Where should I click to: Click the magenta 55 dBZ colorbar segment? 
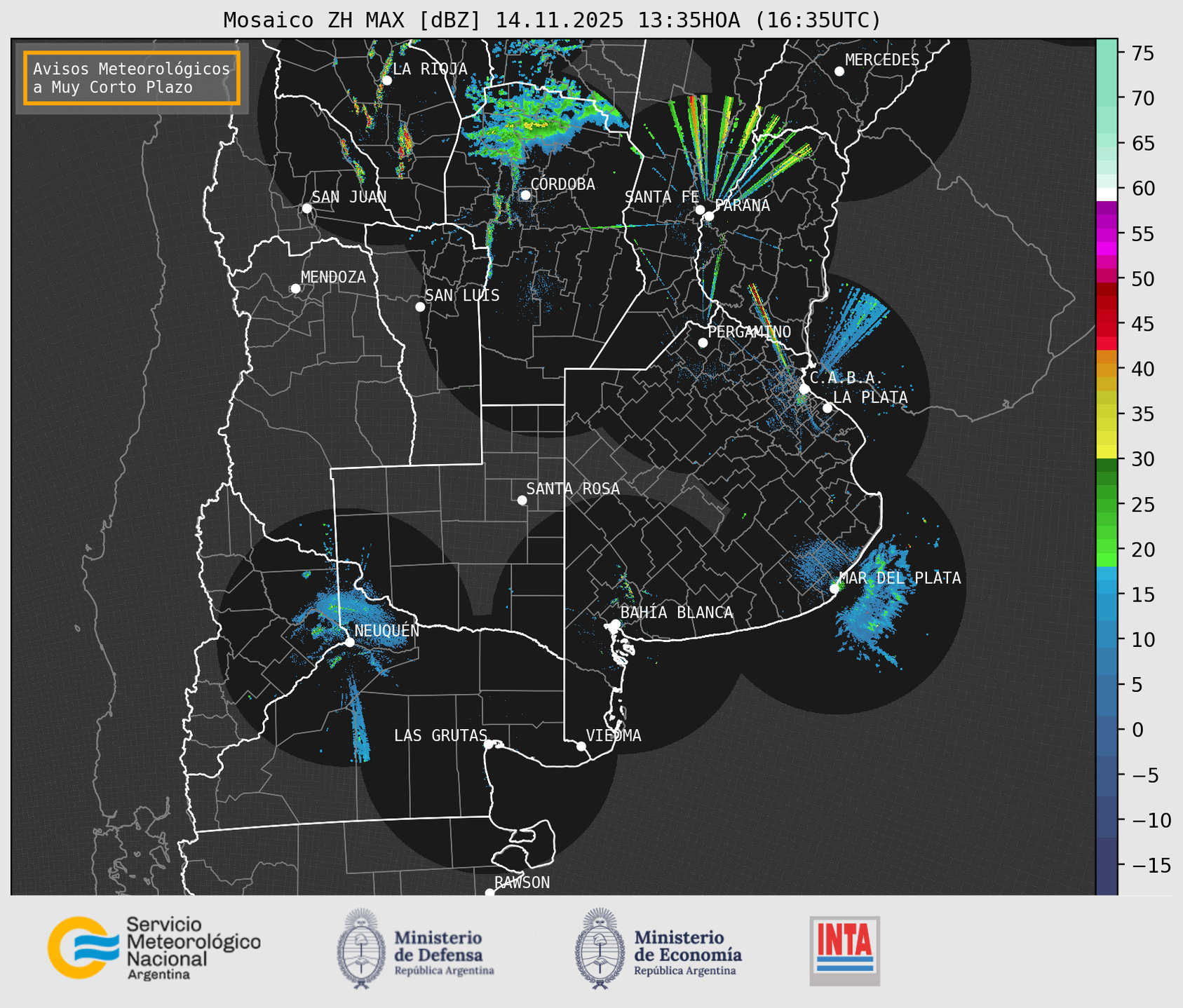pyautogui.click(x=1106, y=235)
